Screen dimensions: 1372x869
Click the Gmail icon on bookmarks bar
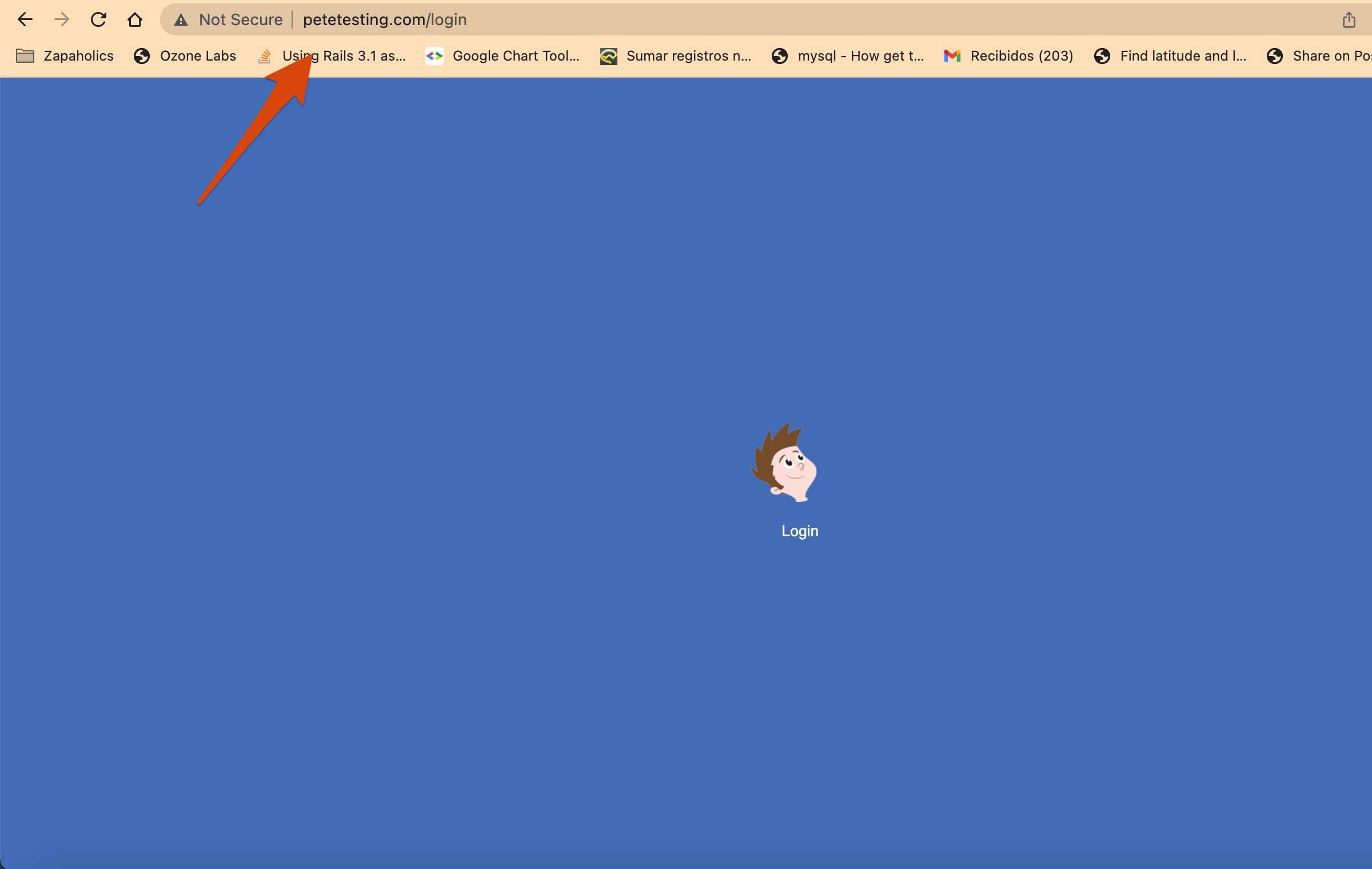(952, 56)
